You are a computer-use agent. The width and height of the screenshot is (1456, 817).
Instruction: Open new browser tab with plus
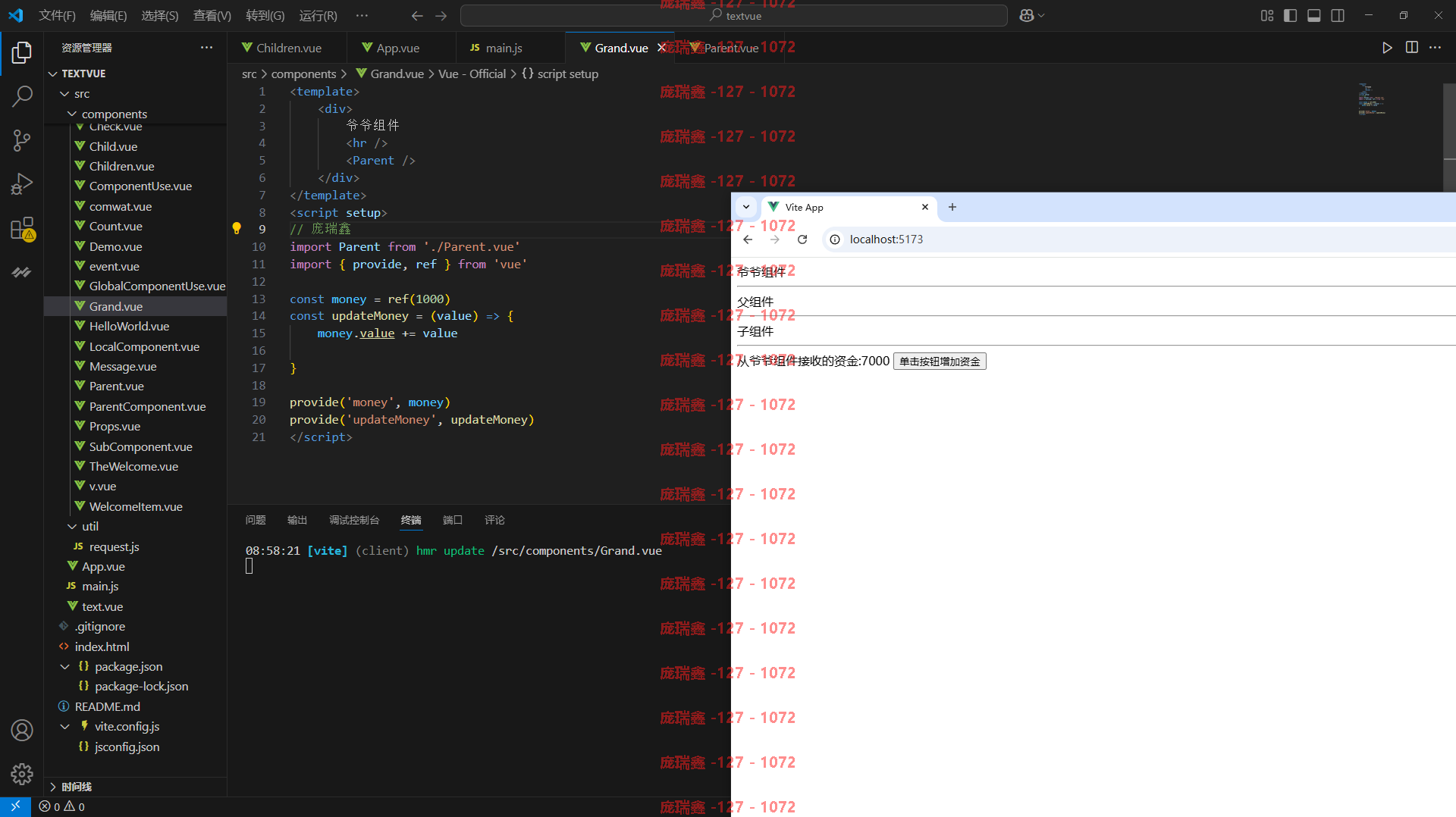(x=952, y=207)
